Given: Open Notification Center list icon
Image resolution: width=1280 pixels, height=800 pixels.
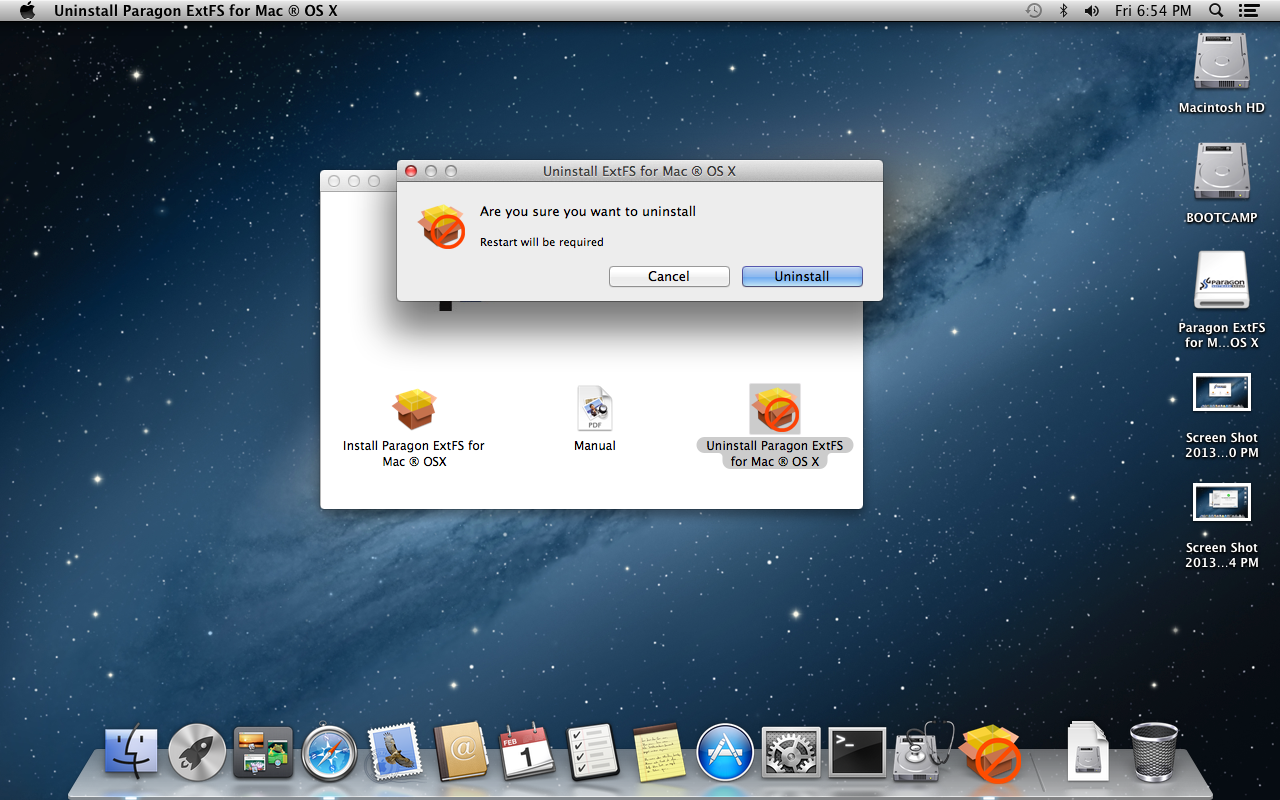Looking at the screenshot, I should 1248,11.
